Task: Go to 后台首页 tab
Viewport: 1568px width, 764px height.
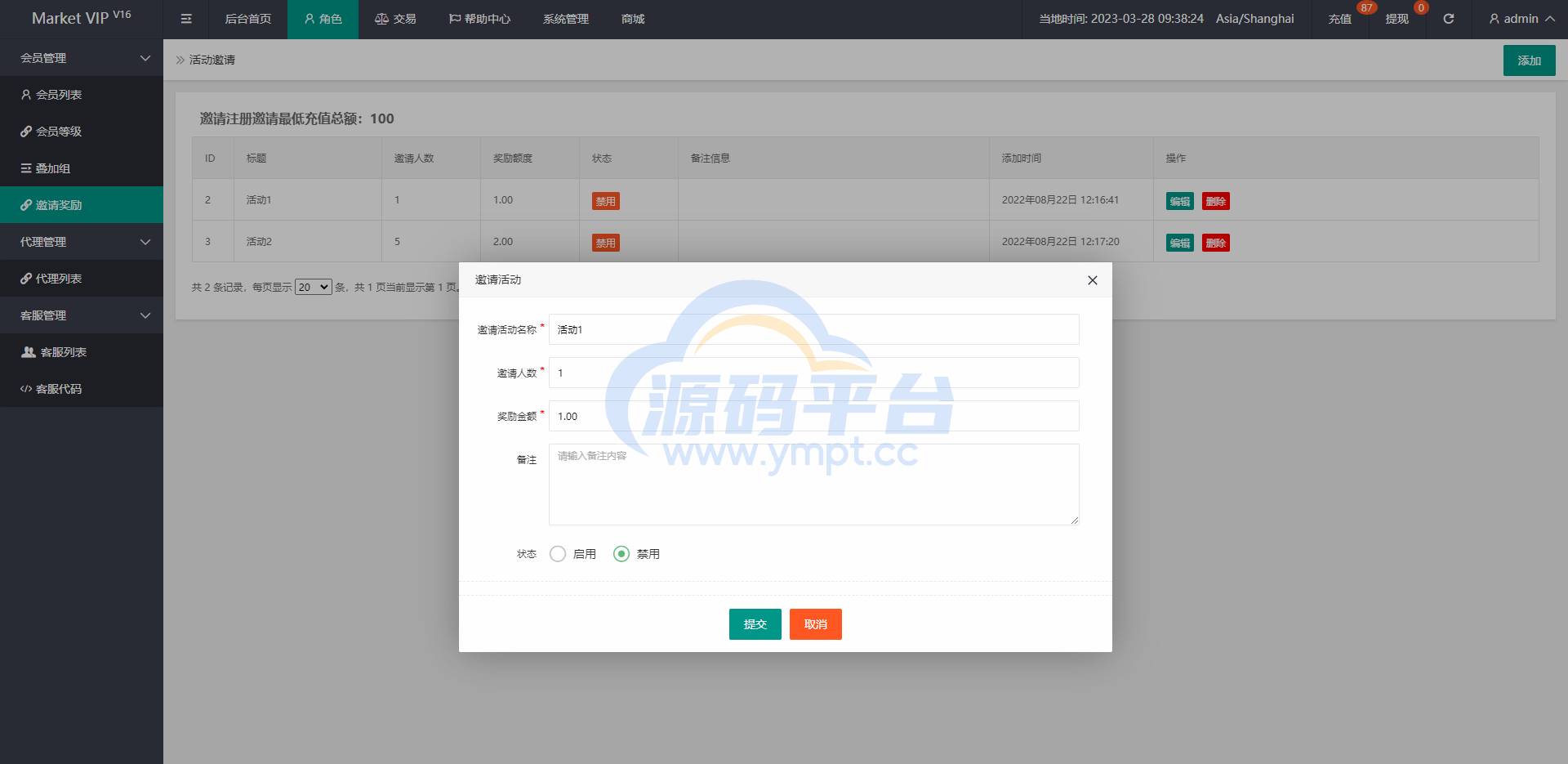Action: 247,19
